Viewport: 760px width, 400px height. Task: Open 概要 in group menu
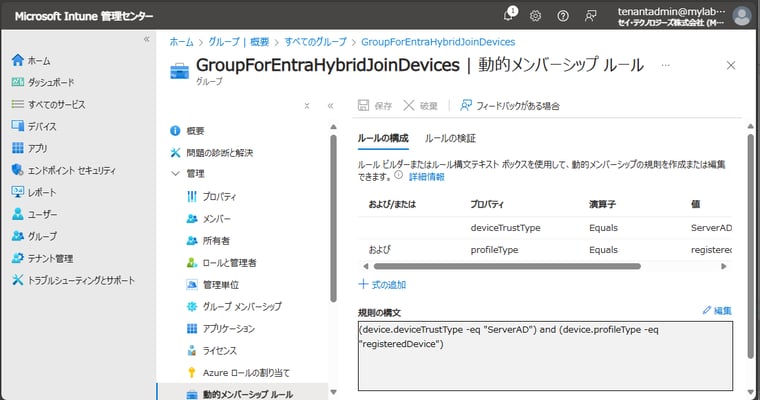click(x=187, y=131)
